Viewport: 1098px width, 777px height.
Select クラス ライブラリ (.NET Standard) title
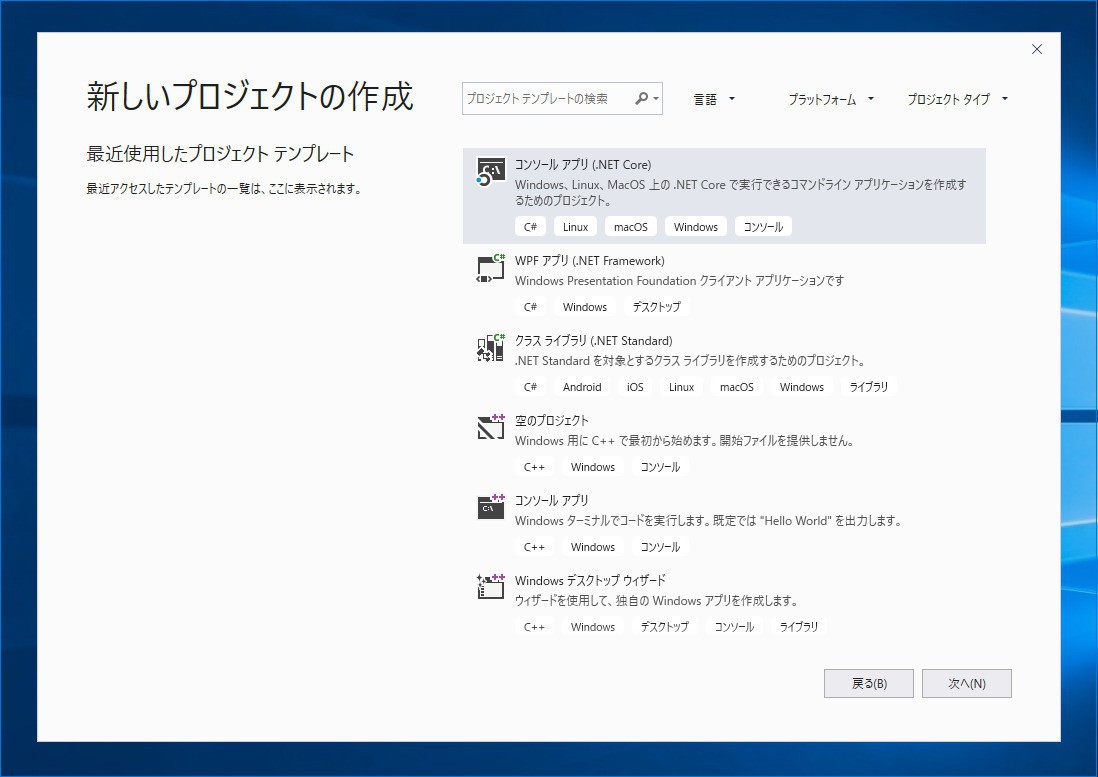tap(593, 341)
